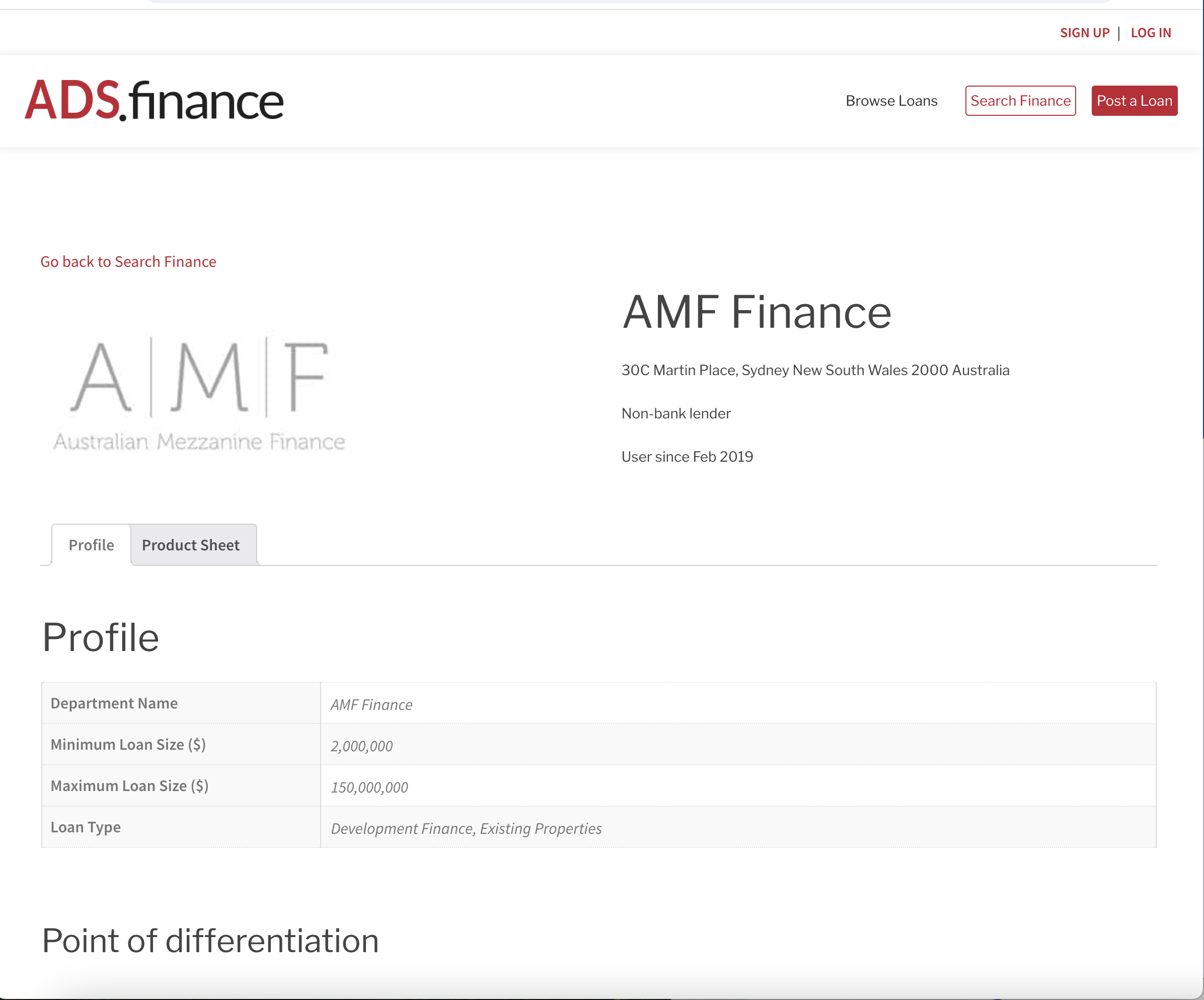
Task: Select the User since Feb 2019 text
Action: tap(688, 457)
